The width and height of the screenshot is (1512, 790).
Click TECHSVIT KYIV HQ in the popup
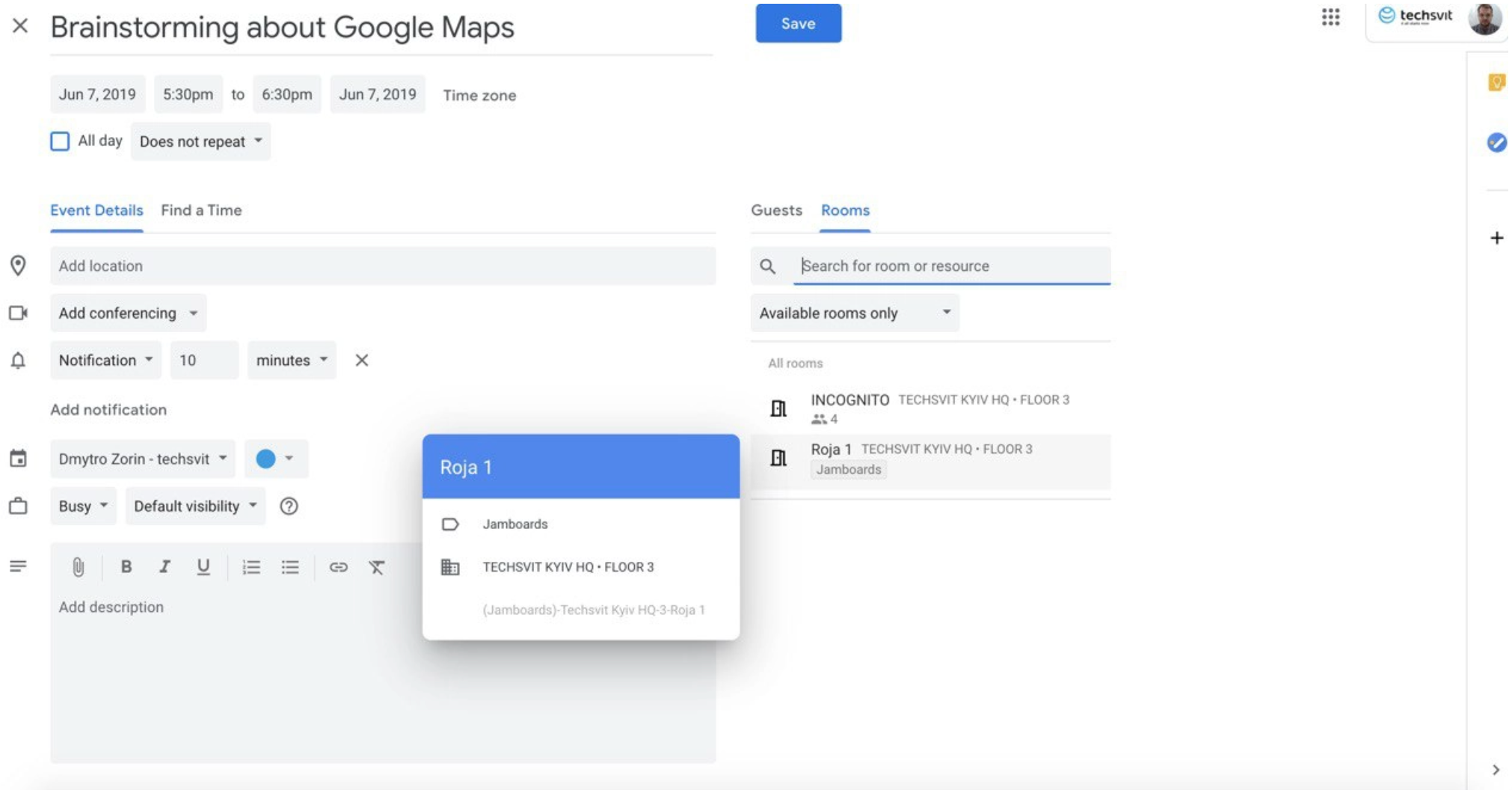(568, 566)
